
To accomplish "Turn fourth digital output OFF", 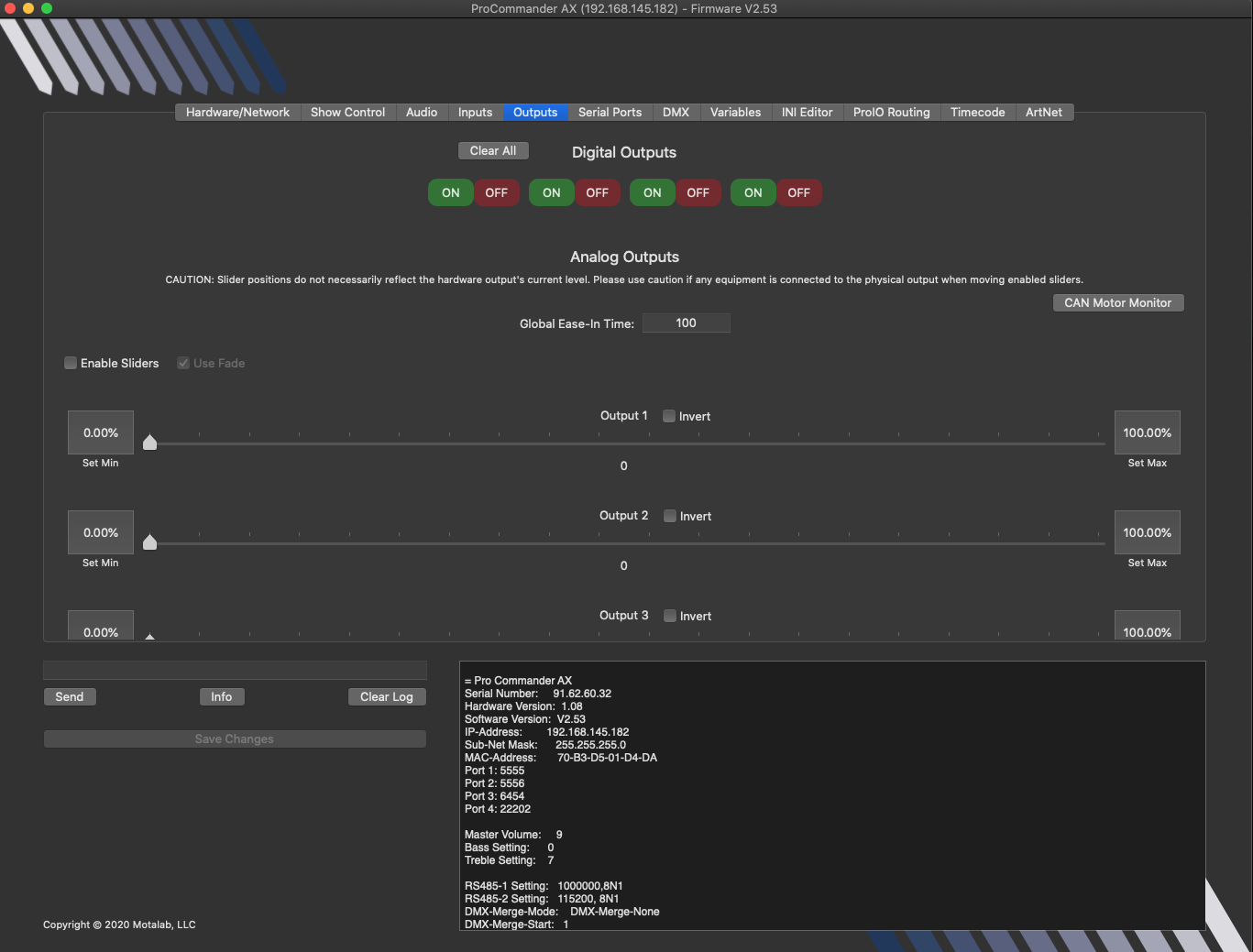I will click(x=799, y=192).
